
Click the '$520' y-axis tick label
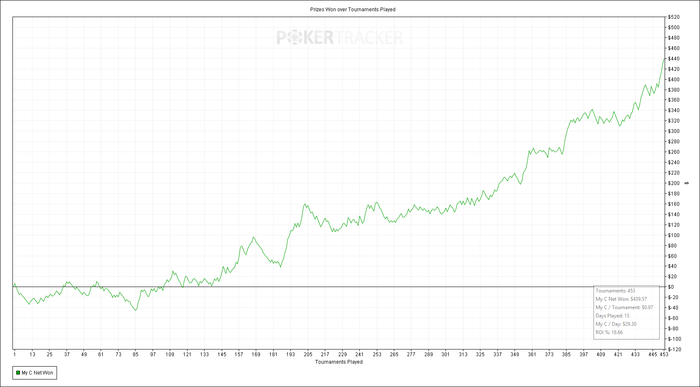pyautogui.click(x=673, y=17)
